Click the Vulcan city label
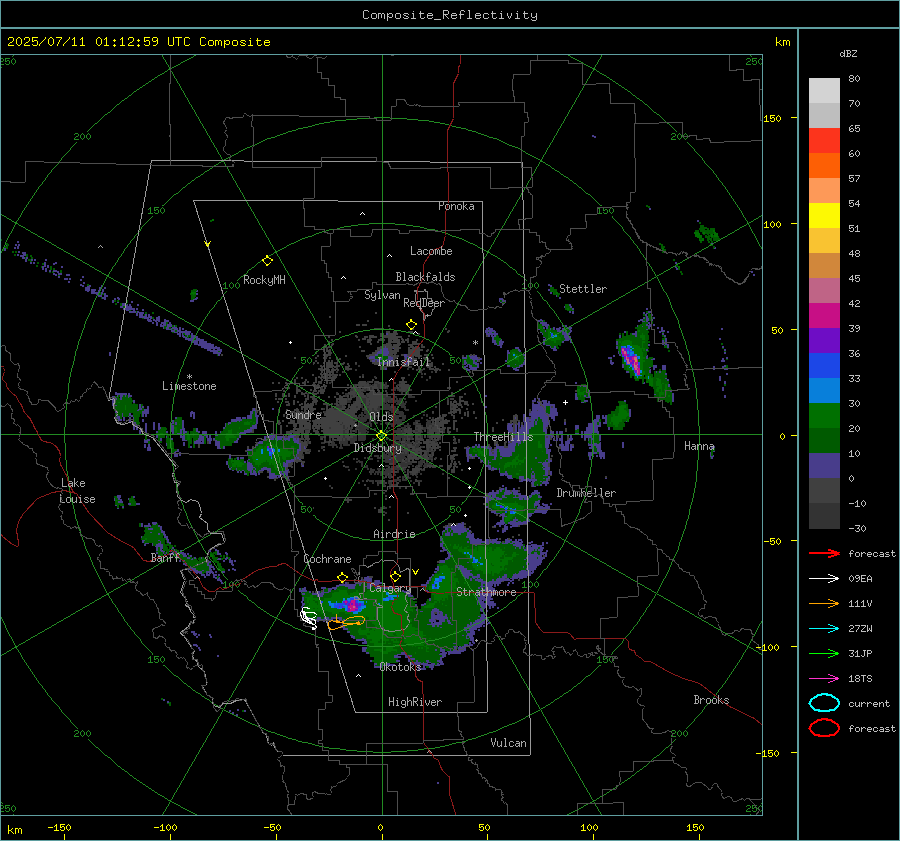 (508, 743)
